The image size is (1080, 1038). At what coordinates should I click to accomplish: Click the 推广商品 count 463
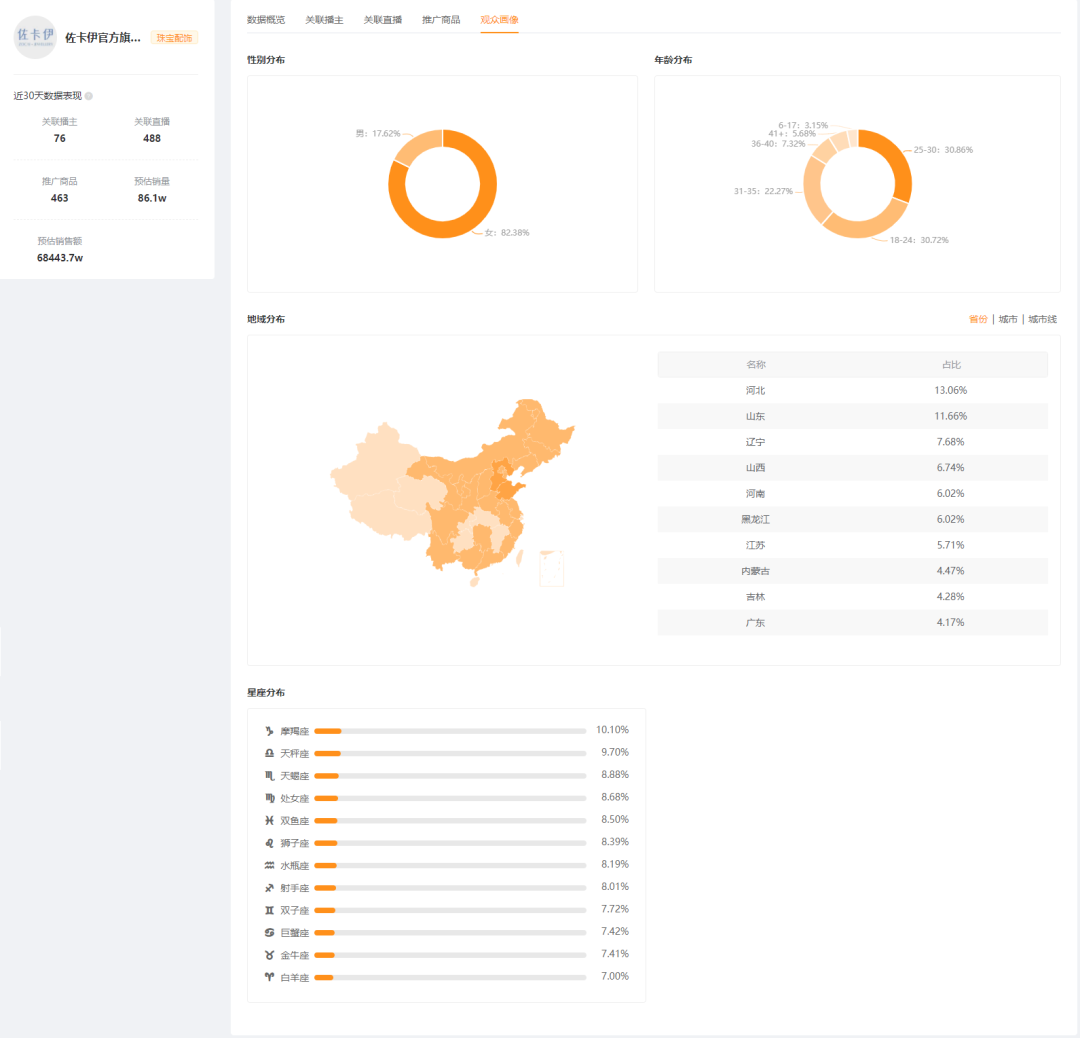pos(59,198)
